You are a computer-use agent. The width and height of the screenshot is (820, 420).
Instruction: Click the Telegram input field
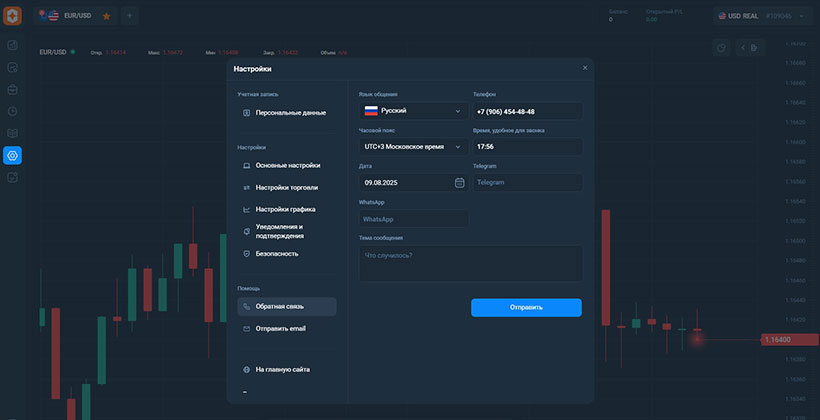point(528,183)
